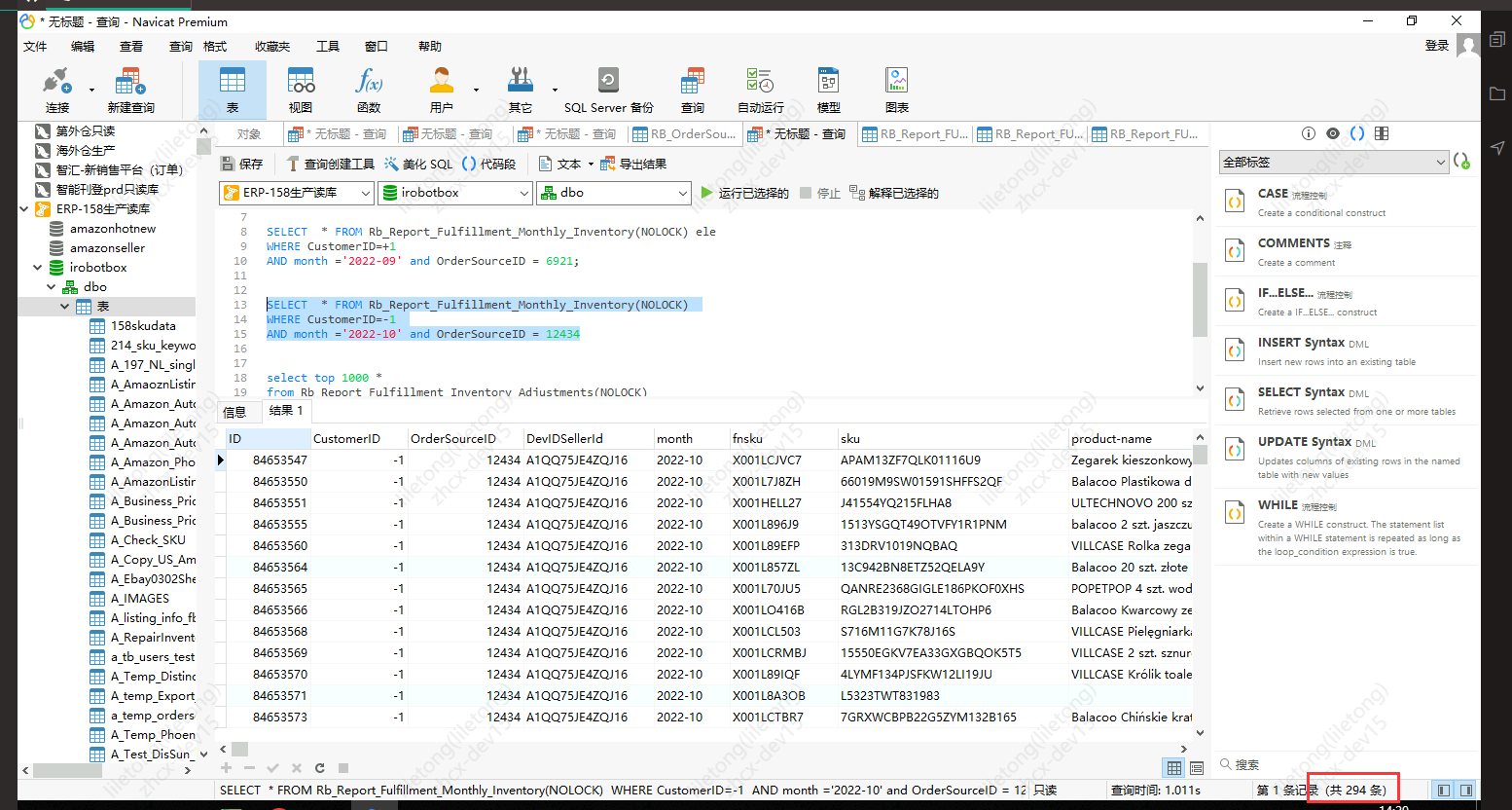
Task: Collapse the ERP-158生产读库 tree node
Action: [x=24, y=208]
